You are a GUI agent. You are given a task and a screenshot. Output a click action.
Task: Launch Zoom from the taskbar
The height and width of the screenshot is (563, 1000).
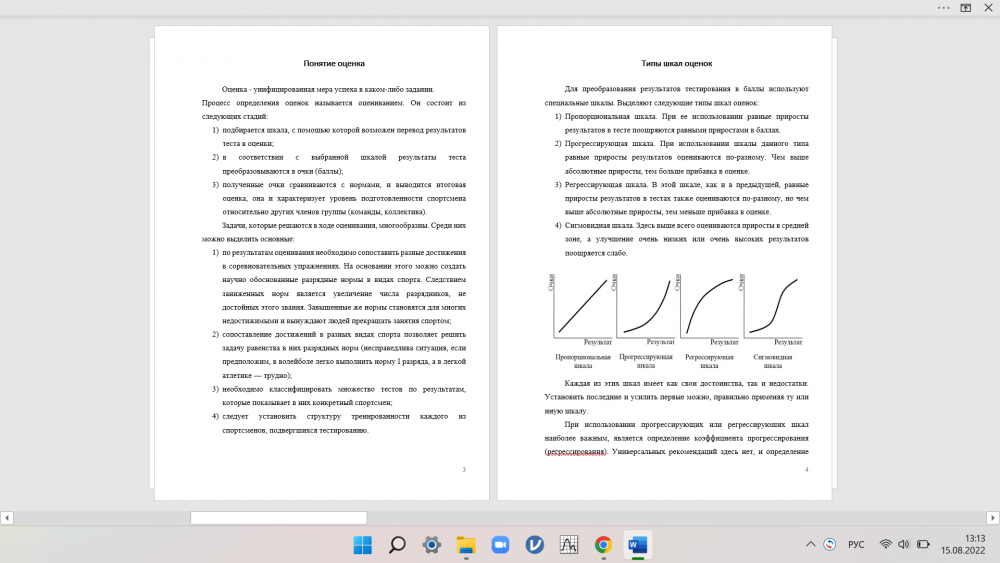(500, 545)
